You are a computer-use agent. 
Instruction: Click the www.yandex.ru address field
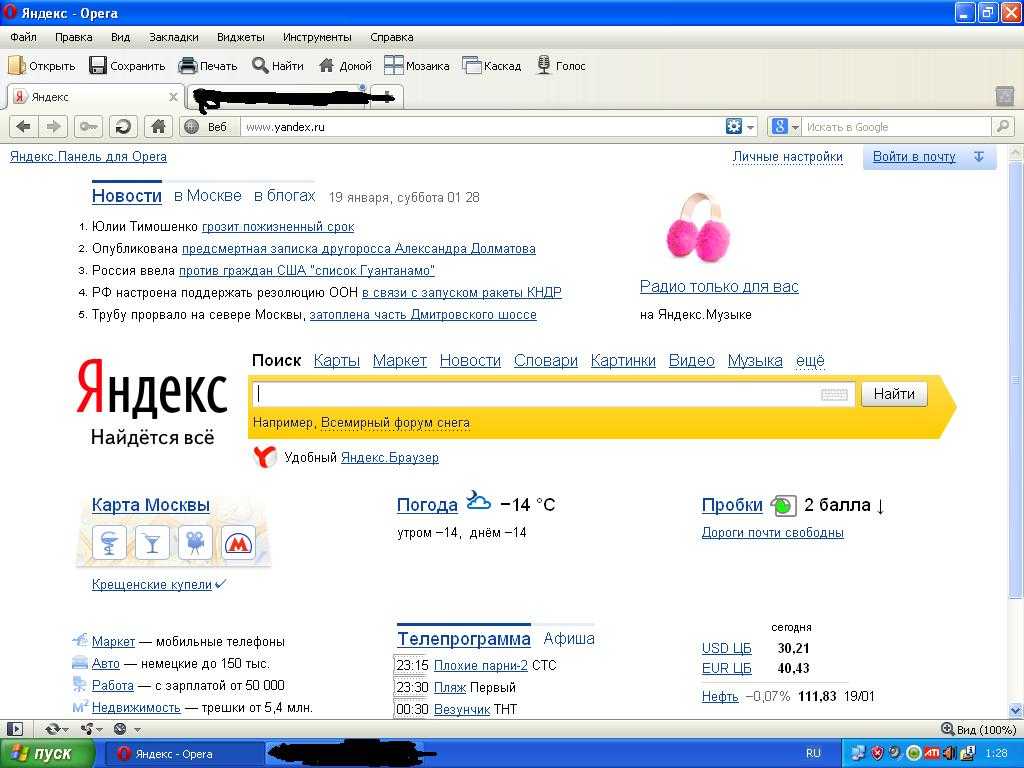(x=483, y=127)
